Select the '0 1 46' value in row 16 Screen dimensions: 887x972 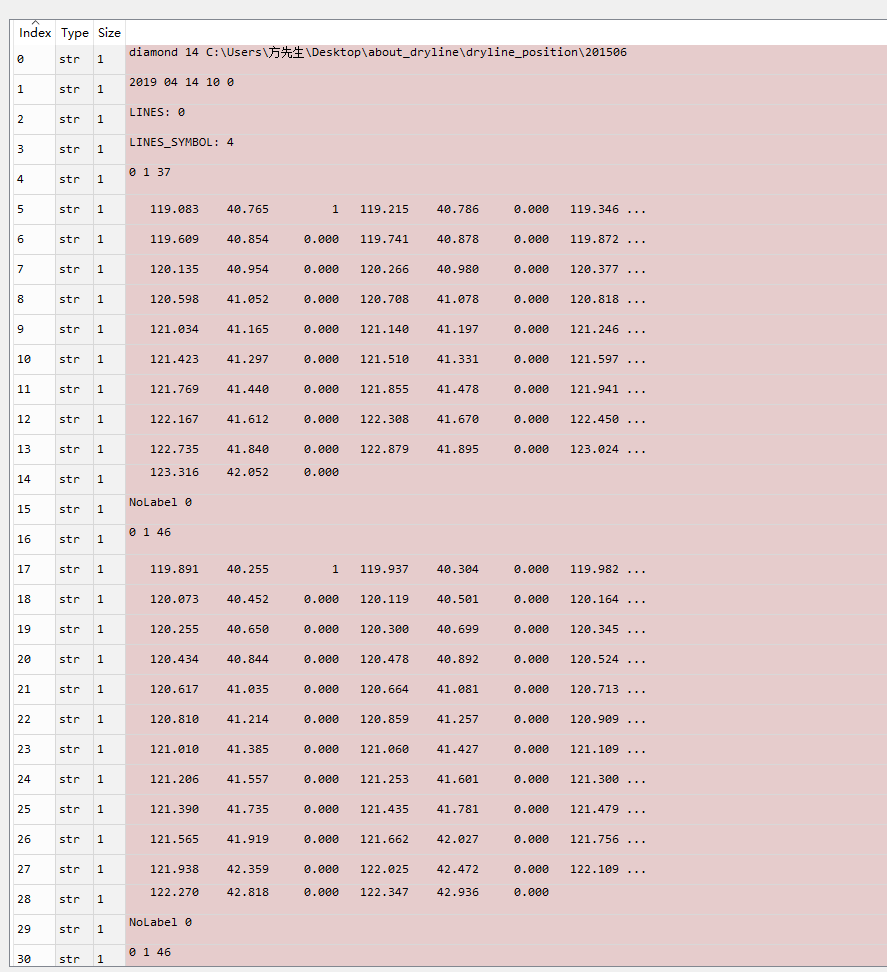(506, 539)
